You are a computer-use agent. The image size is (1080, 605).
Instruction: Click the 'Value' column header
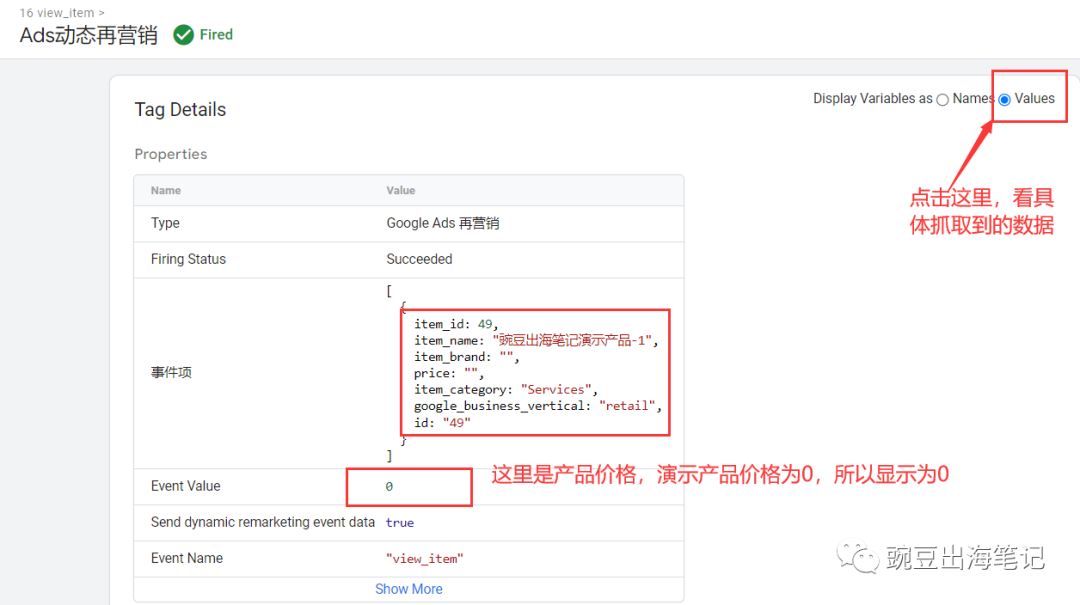click(x=401, y=190)
